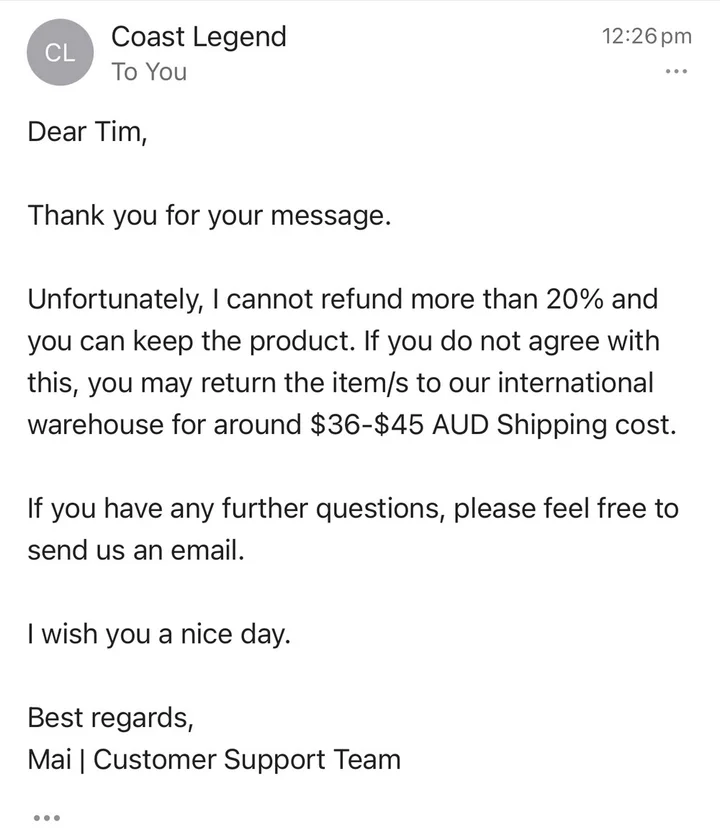
Task: Open the three-dot message options menu
Action: (676, 71)
